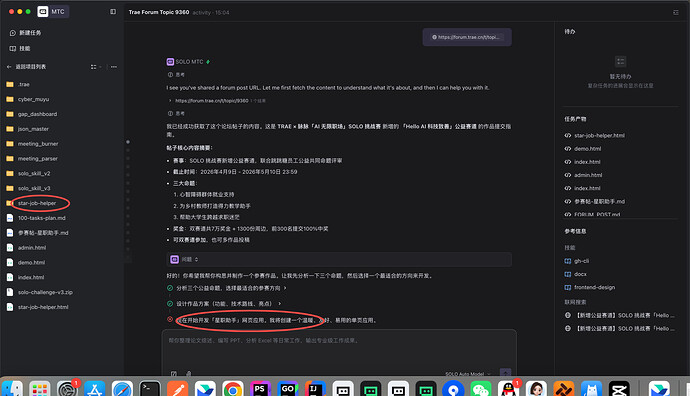Toggle the left sidebar panel icon

pos(113,12)
